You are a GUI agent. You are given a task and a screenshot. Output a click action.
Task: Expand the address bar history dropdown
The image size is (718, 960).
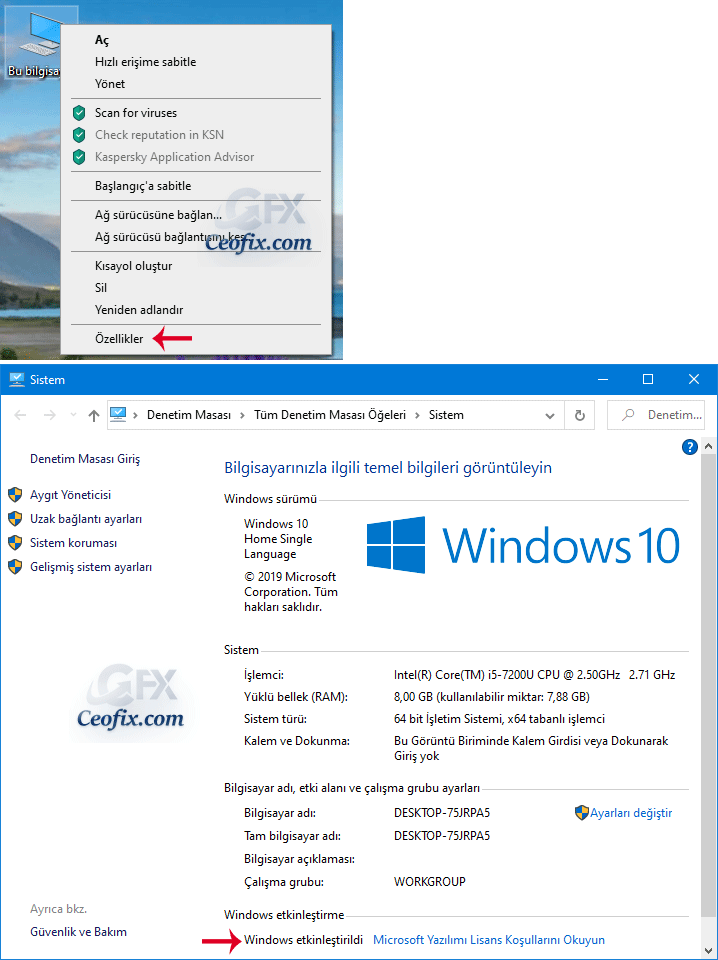[x=550, y=416]
